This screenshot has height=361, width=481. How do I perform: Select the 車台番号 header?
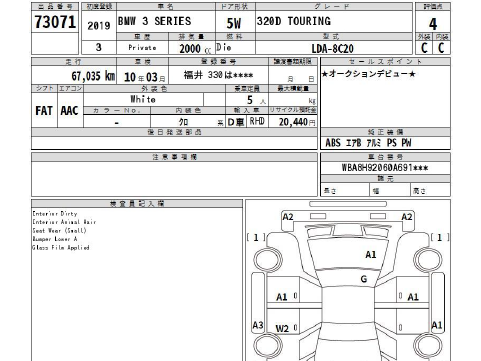(385, 157)
